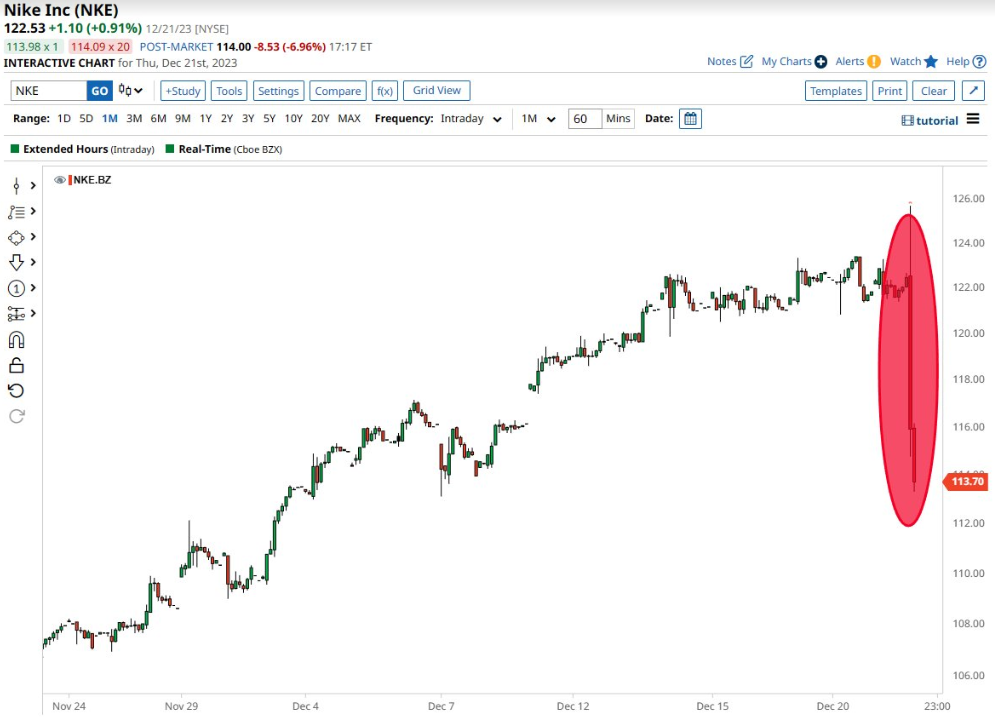The image size is (995, 717).
Task: Open the date calendar picker
Action: tap(690, 119)
